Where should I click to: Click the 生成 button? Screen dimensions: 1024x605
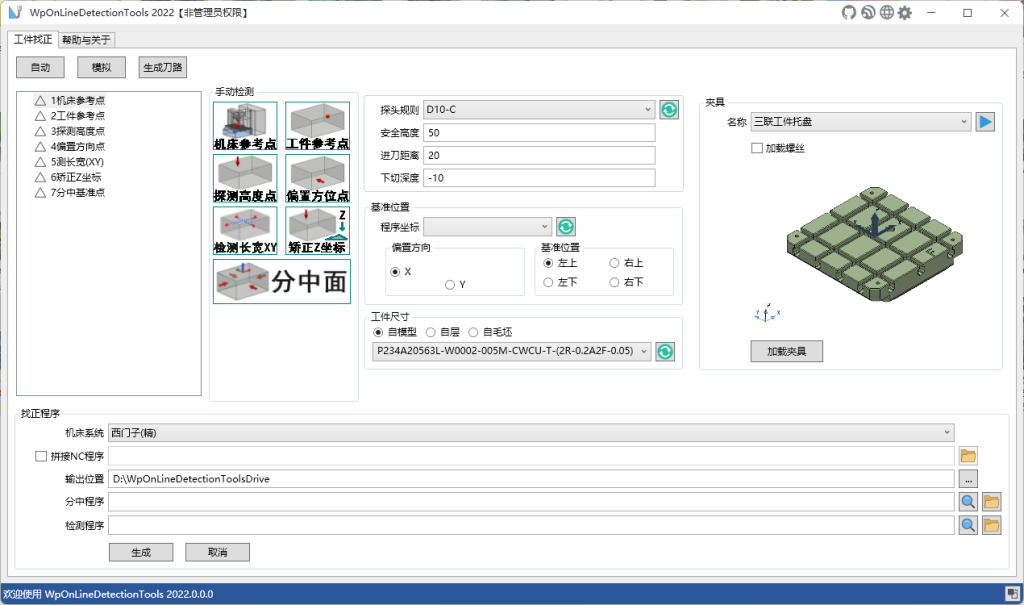tap(141, 552)
